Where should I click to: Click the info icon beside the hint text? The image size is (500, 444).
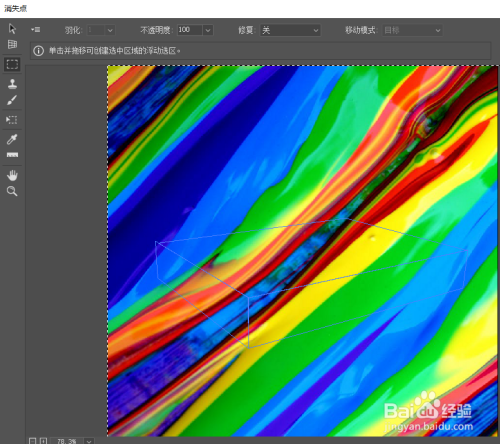pyautogui.click(x=39, y=51)
